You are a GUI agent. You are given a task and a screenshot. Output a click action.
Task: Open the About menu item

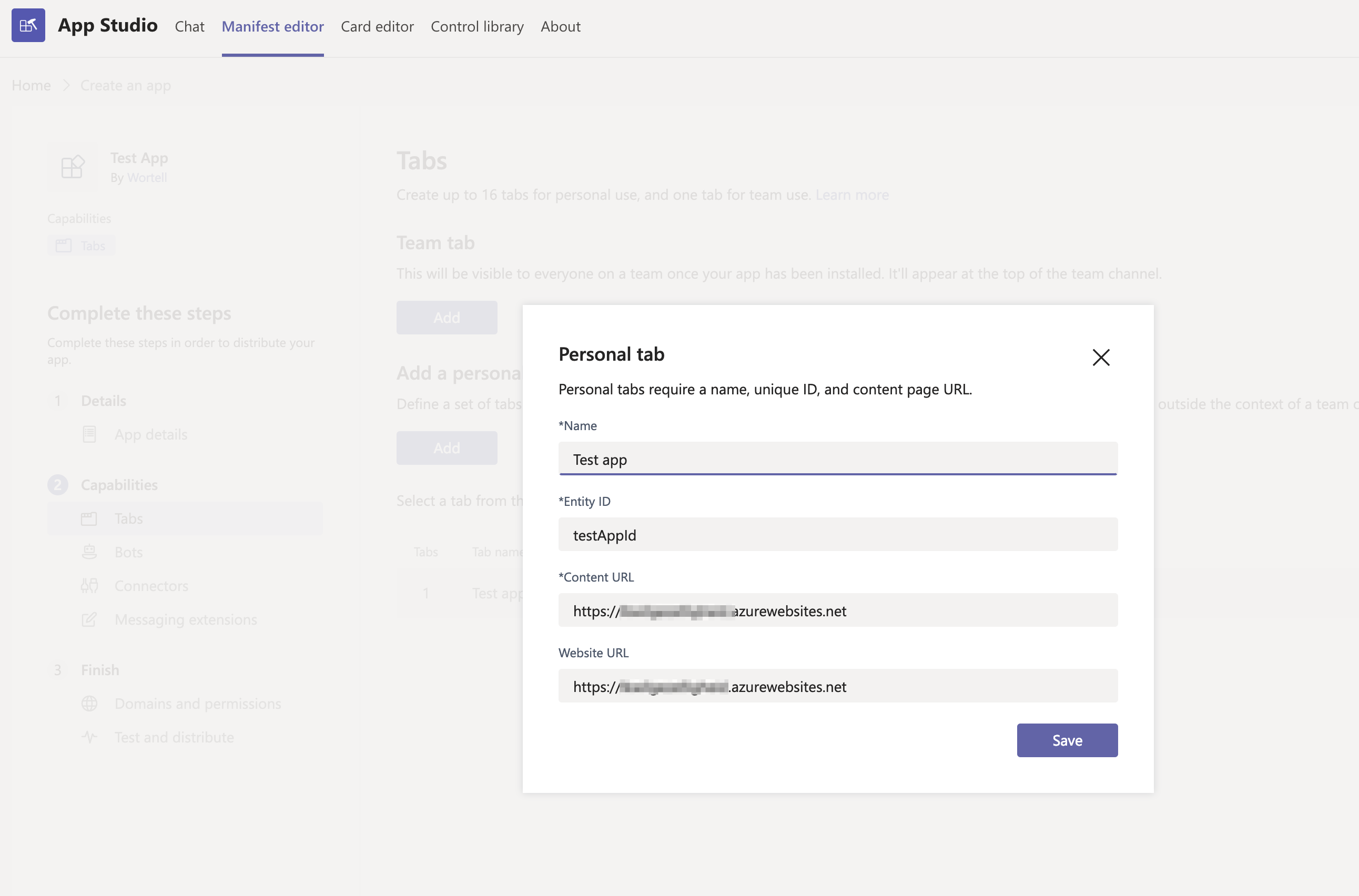pos(560,26)
